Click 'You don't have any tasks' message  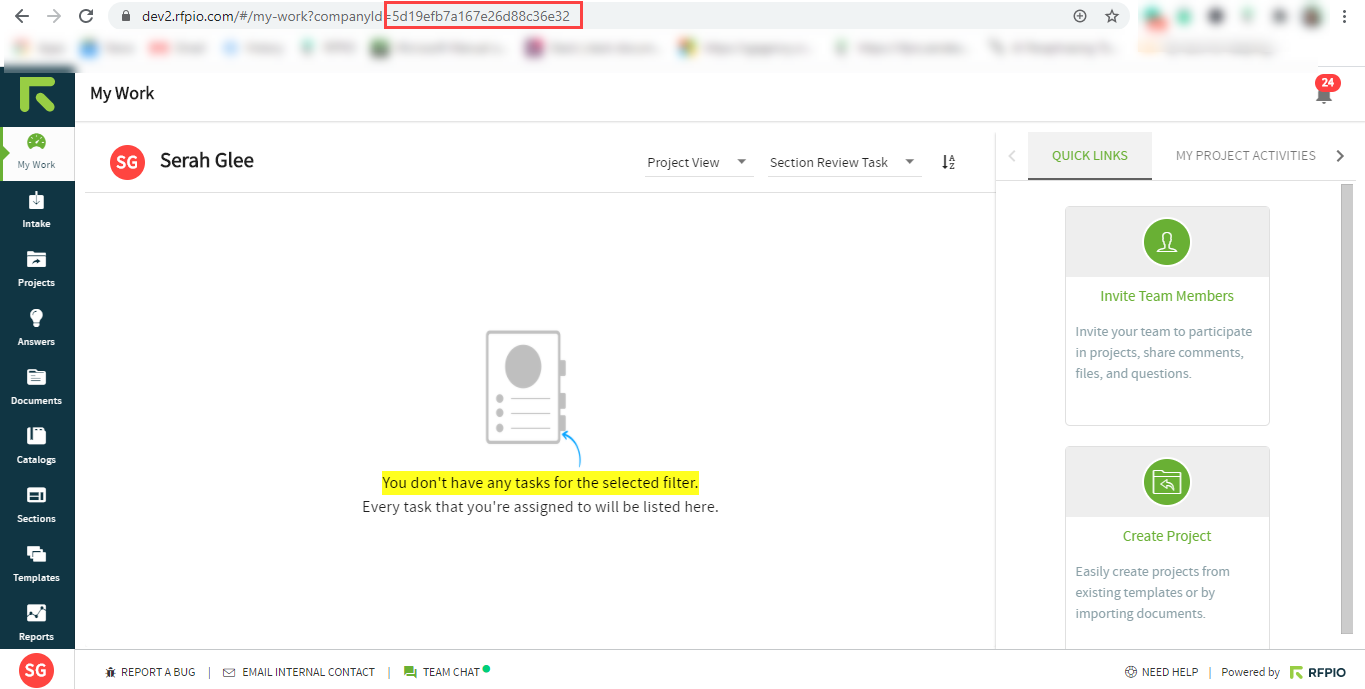coord(540,483)
